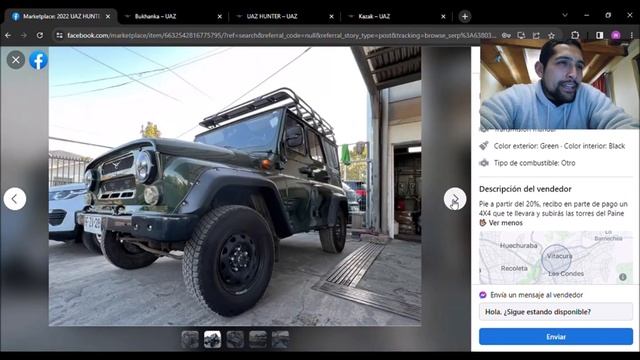Open the purple Chrome profile avatar

tap(616, 36)
